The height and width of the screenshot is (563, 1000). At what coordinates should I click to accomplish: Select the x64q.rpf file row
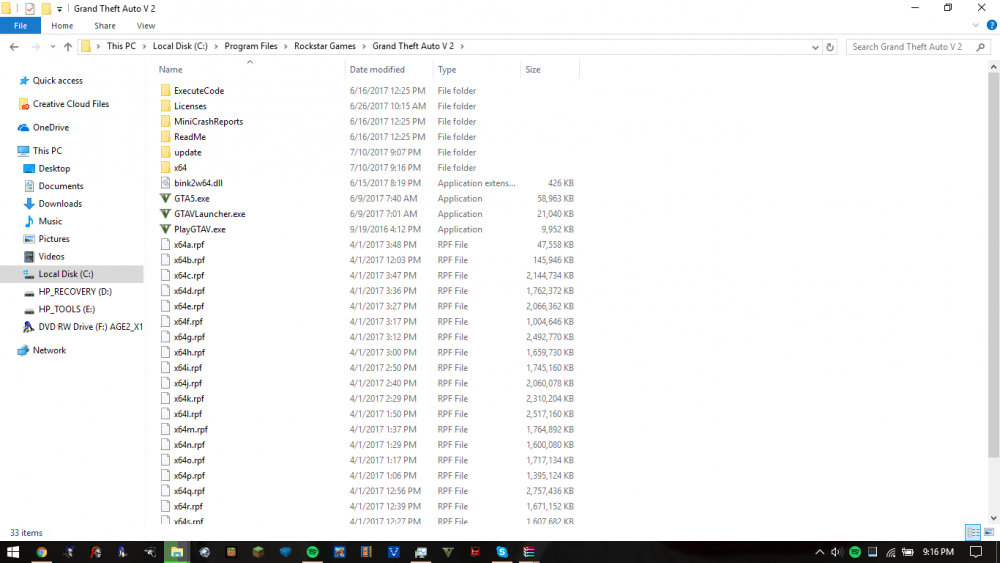coord(367,491)
